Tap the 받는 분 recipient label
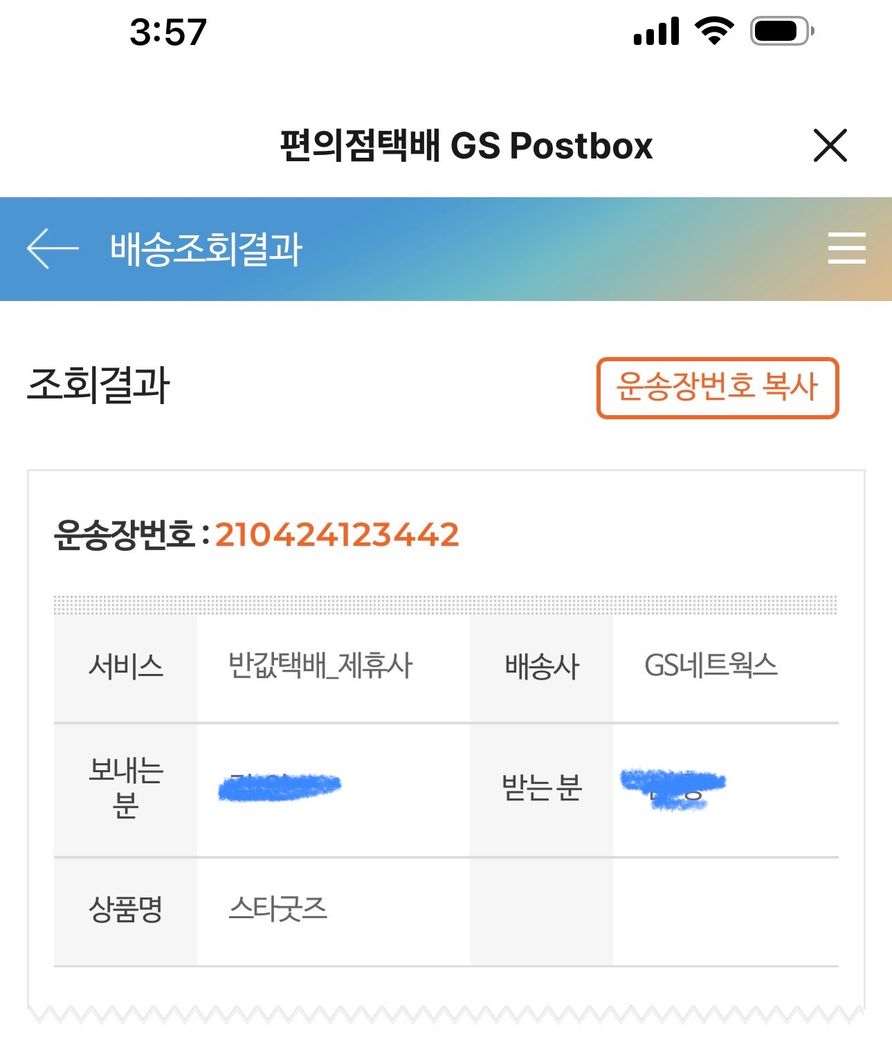Image resolution: width=892 pixels, height=1040 pixels. (541, 789)
